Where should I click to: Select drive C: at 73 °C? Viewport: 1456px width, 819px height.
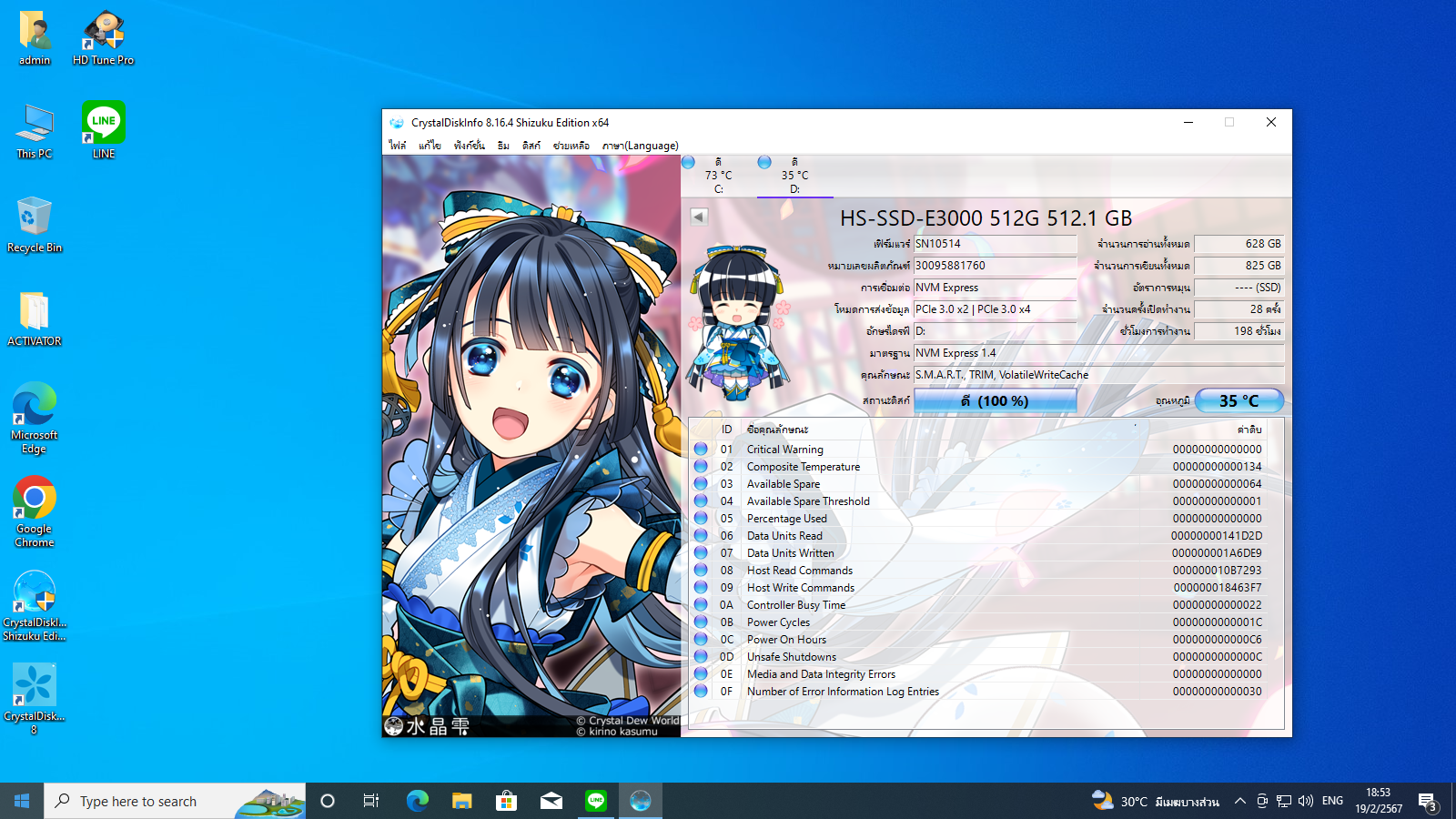tap(719, 176)
